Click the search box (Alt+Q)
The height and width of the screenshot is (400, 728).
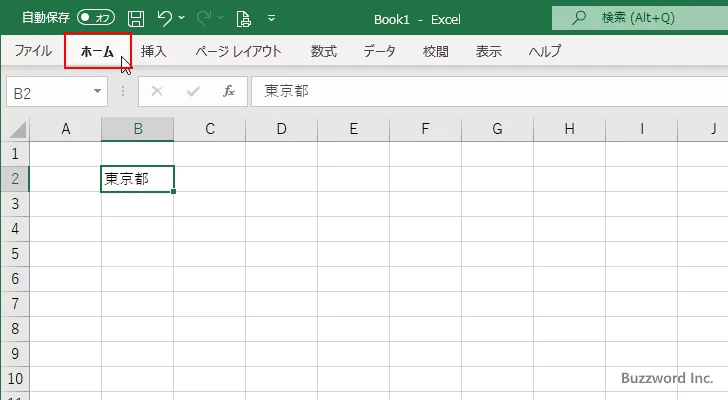(640, 18)
